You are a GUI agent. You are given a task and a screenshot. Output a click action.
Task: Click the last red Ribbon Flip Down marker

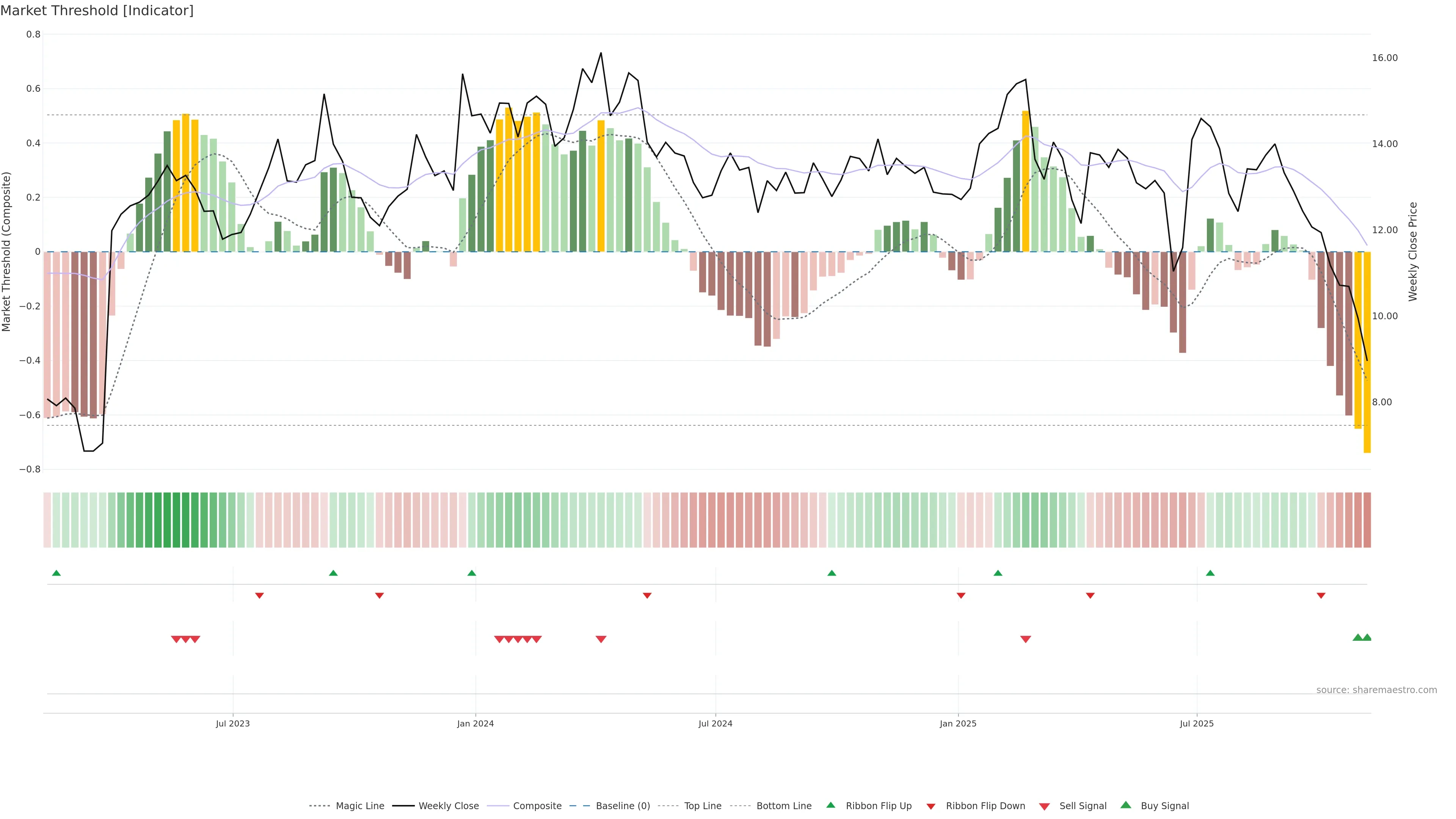(1321, 595)
